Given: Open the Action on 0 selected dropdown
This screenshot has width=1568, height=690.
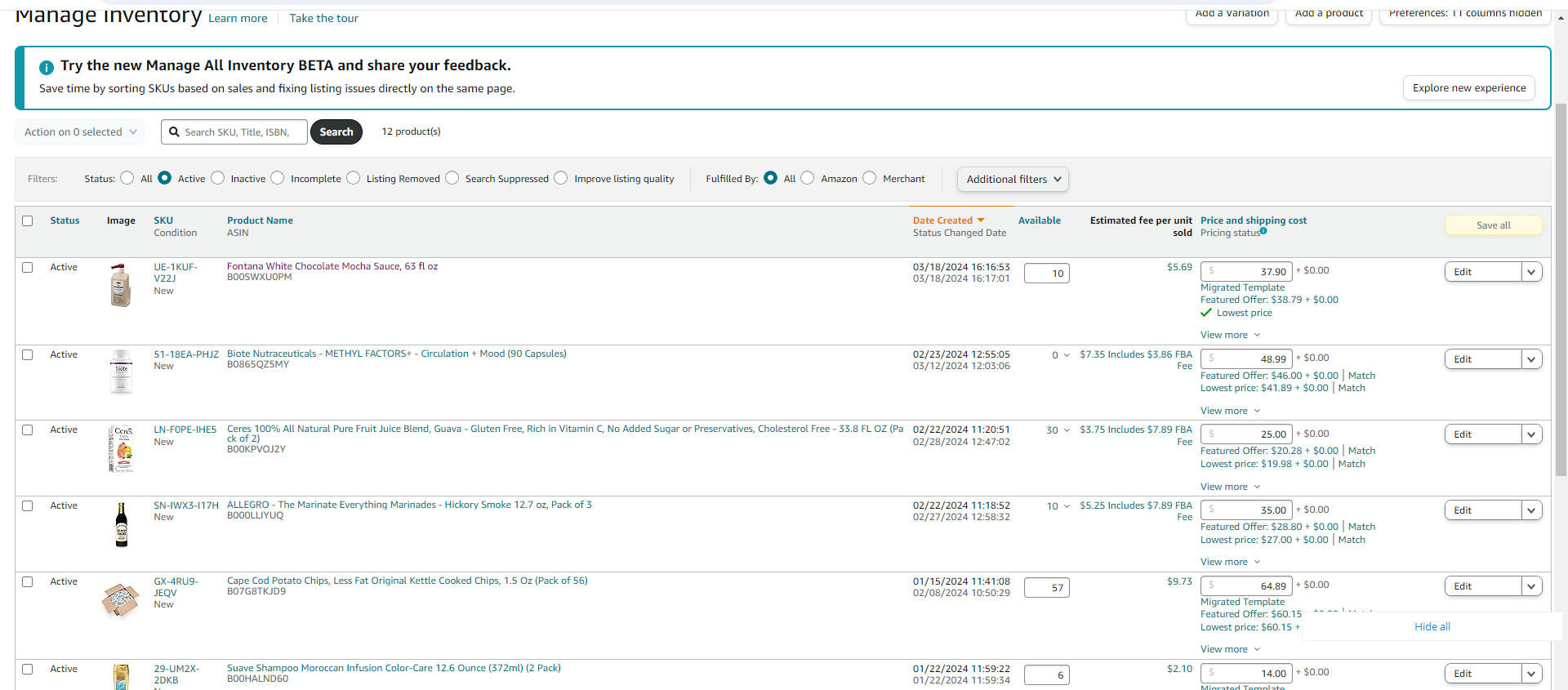Looking at the screenshot, I should pos(80,131).
